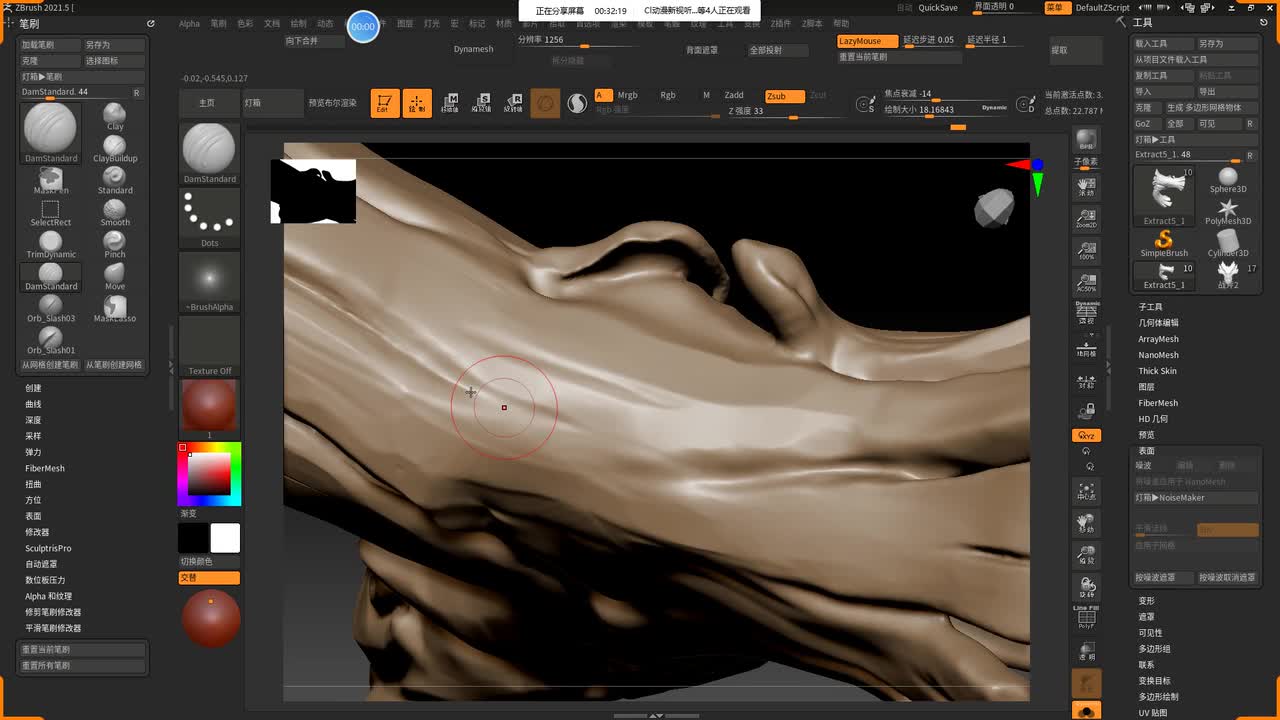Open the 帮助 Help menu
Viewport: 1280px width, 720px height.
pos(841,23)
